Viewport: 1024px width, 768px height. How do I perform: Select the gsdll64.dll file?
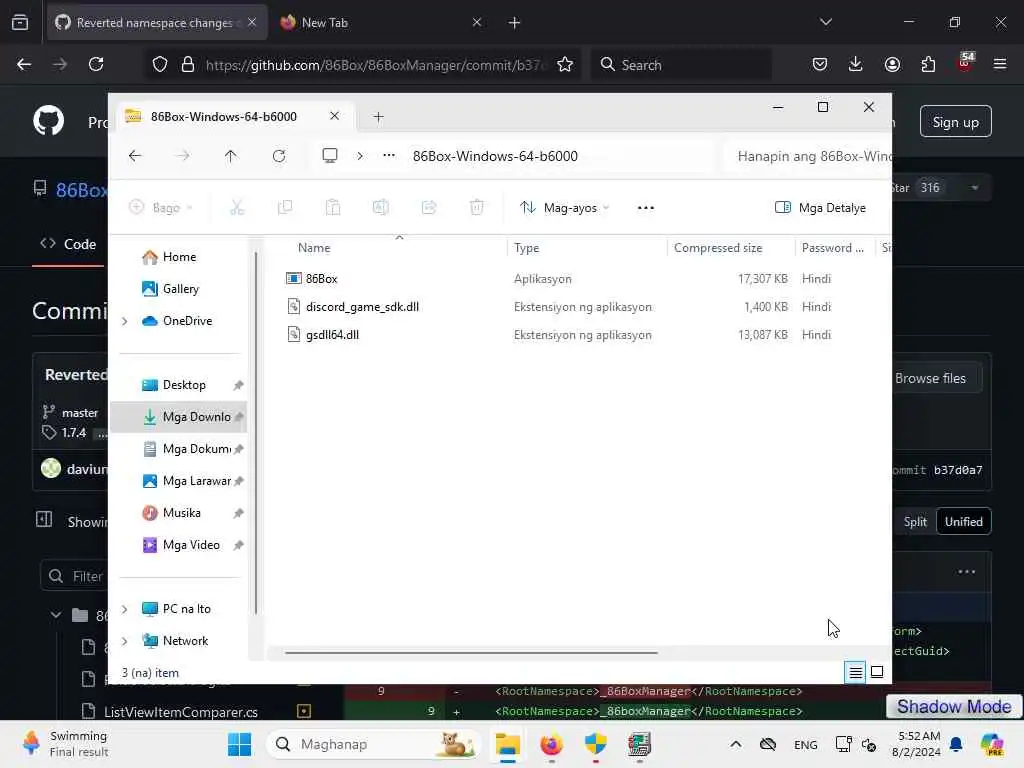click(332, 335)
